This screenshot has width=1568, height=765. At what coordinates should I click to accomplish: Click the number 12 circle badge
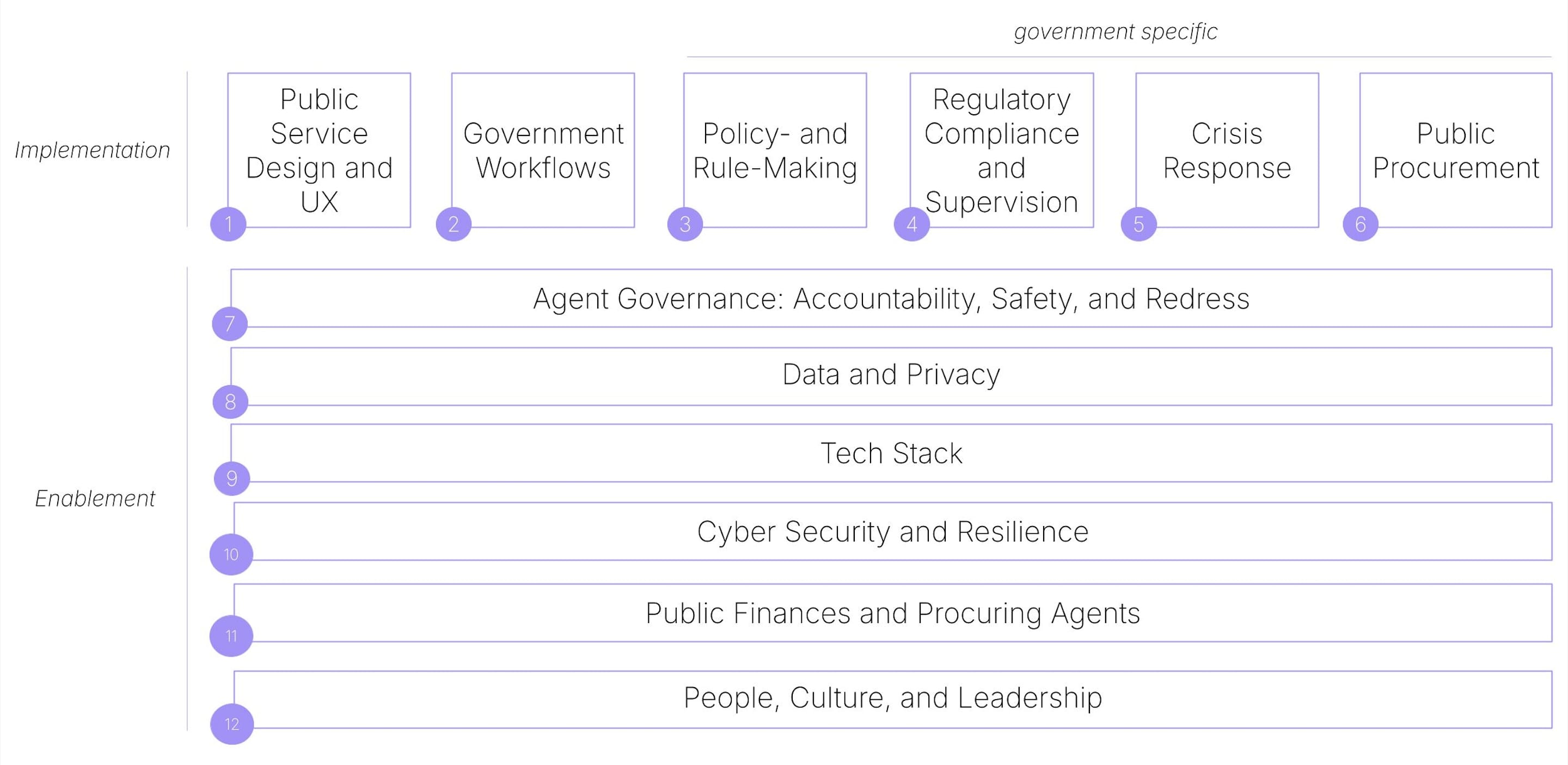pos(231,724)
